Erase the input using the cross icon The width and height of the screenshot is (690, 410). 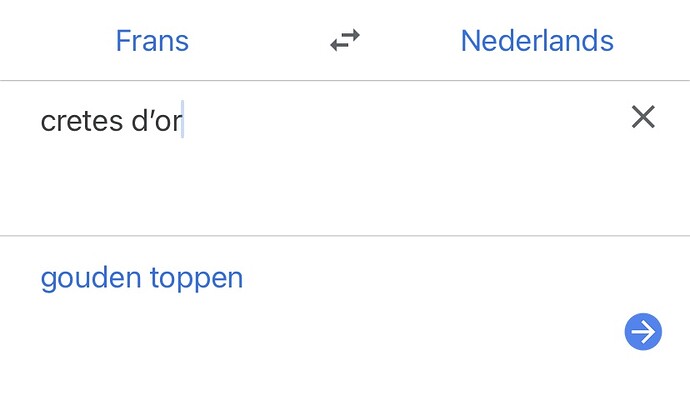click(643, 117)
